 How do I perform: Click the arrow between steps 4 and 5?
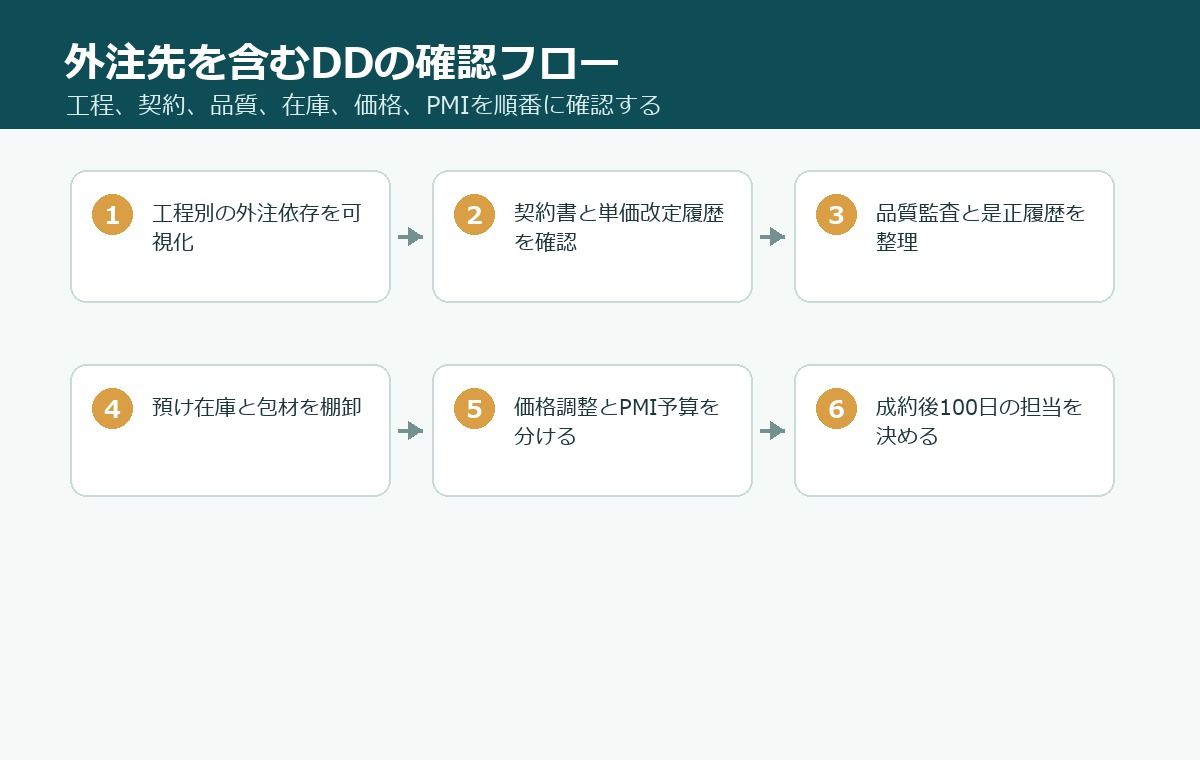tap(411, 431)
